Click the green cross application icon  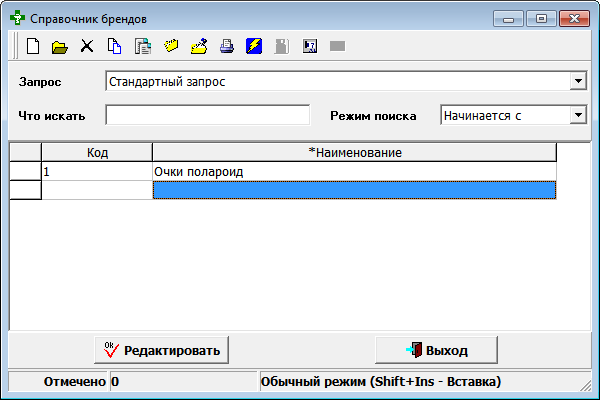point(17,18)
